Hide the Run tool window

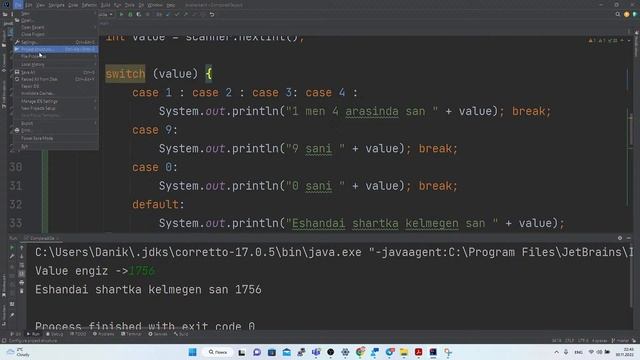(629, 238)
